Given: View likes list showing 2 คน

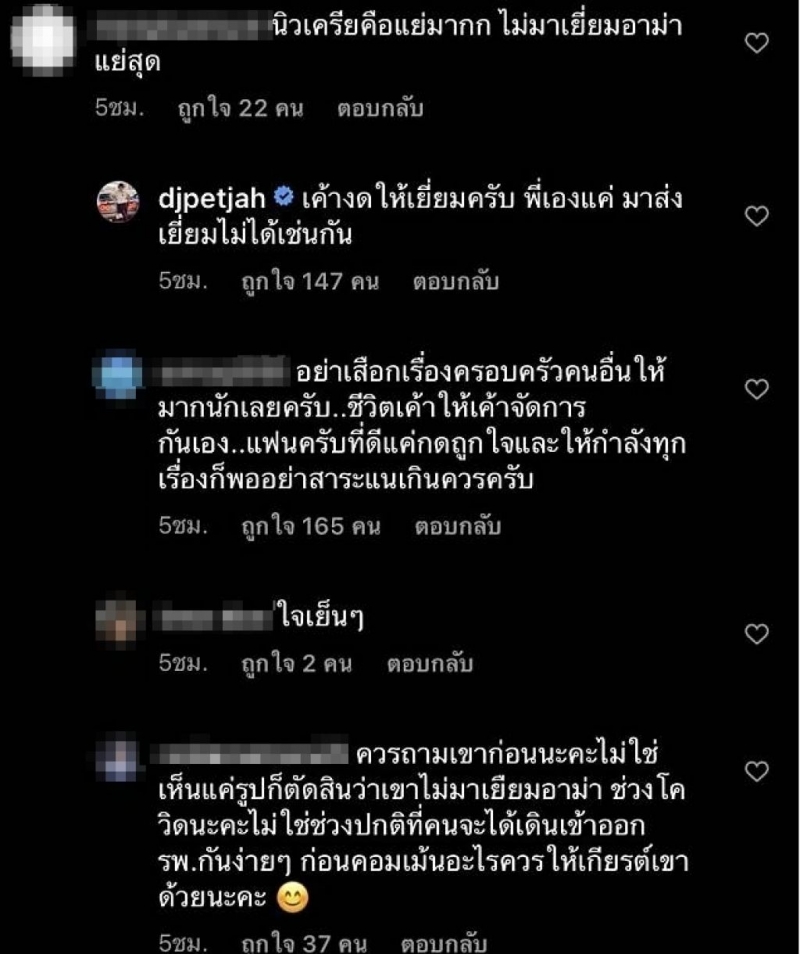Looking at the screenshot, I should point(297,663).
